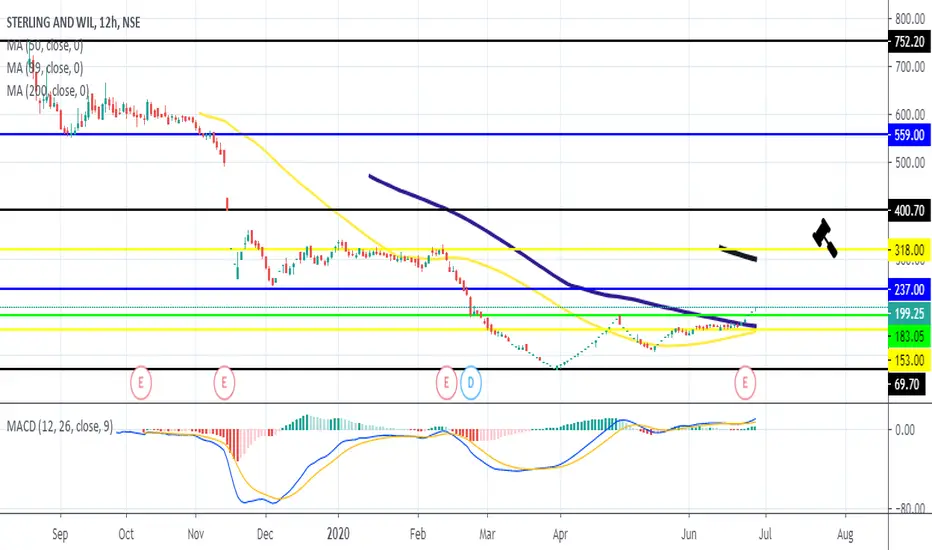Select the MA (50, close, 0) indicator label
This screenshot has height=550, width=932.
point(45,46)
